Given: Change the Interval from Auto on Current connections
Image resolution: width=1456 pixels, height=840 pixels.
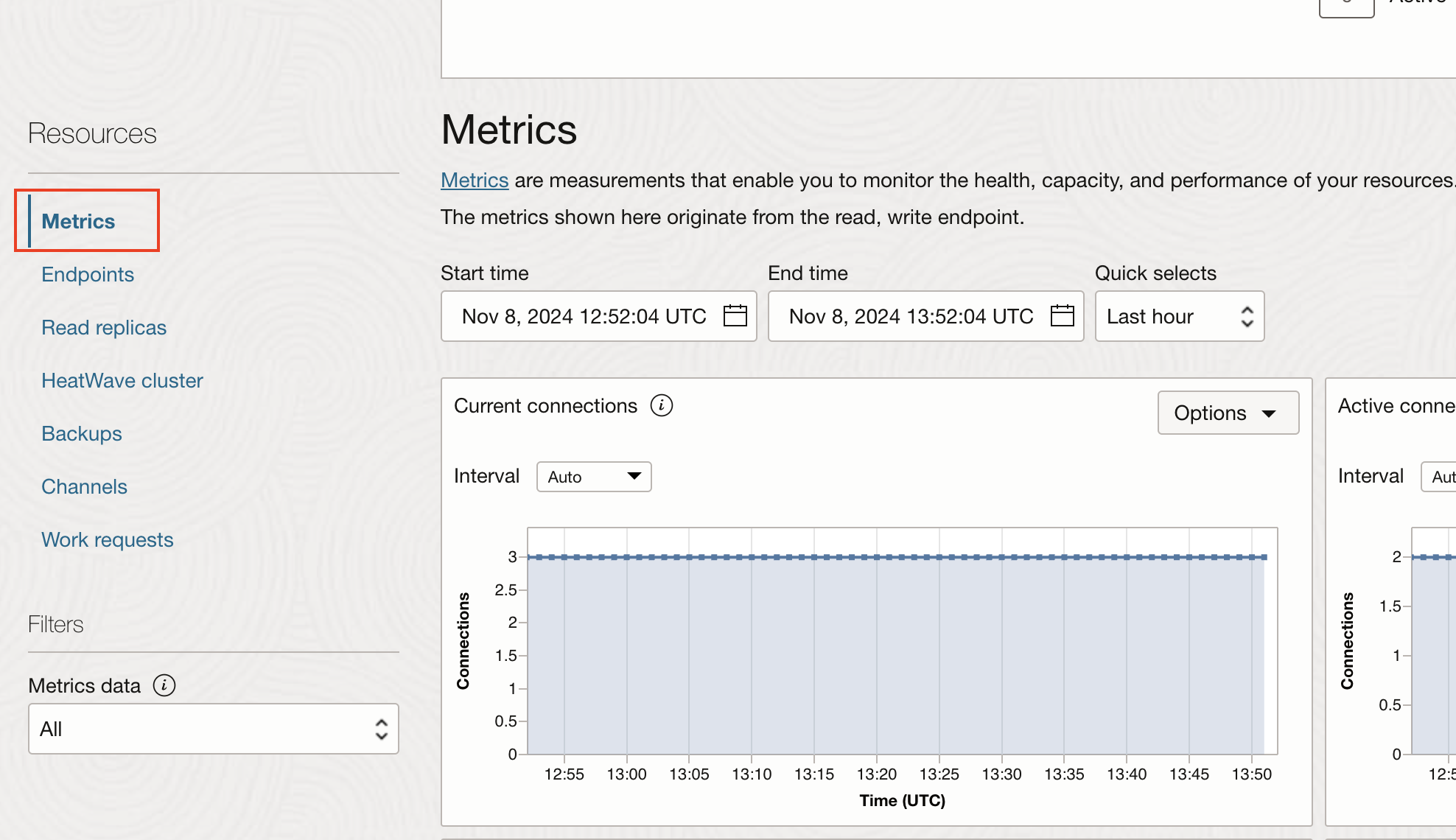Looking at the screenshot, I should click(x=594, y=476).
